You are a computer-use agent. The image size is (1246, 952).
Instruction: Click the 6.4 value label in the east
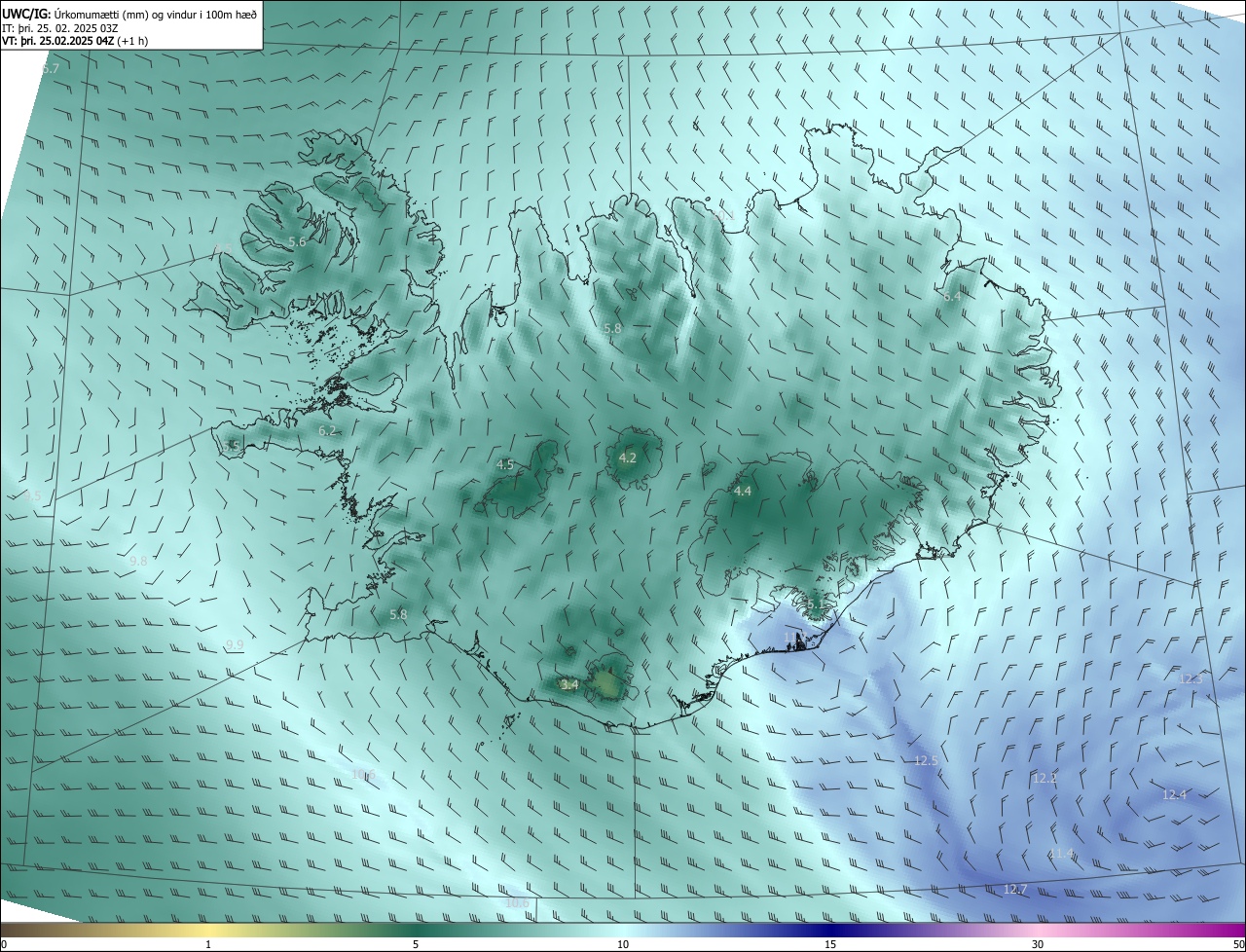952,296
